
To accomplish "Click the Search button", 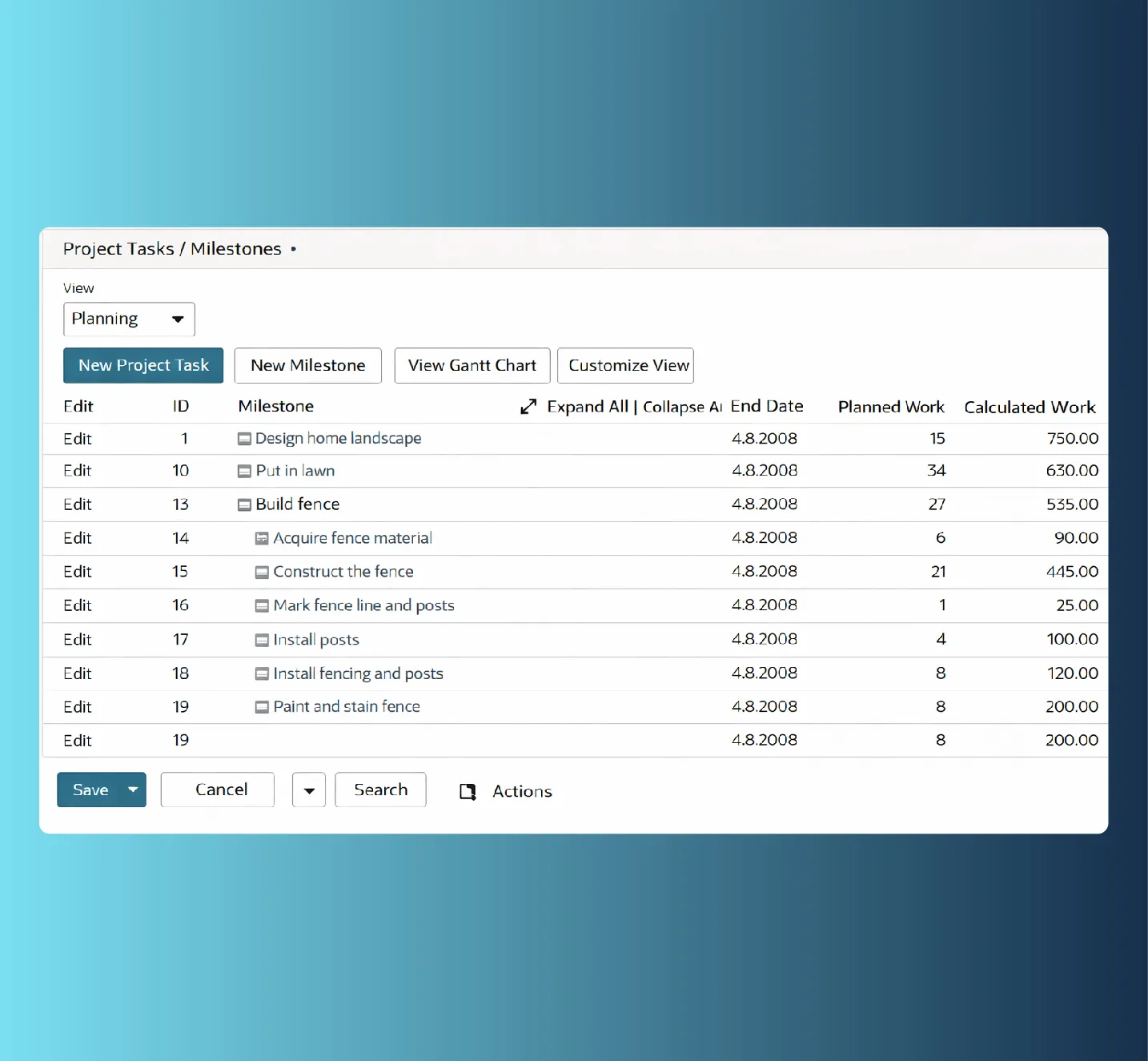I will [x=380, y=790].
